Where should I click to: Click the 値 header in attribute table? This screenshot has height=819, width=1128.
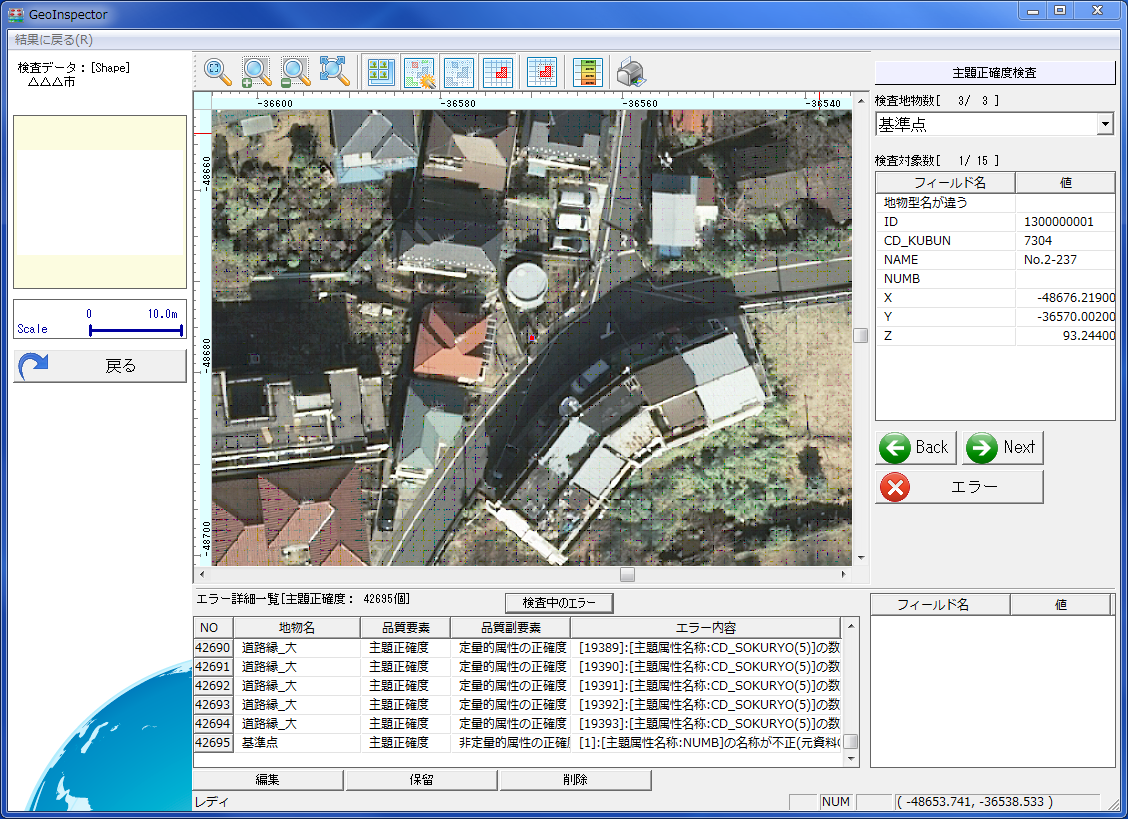pyautogui.click(x=1065, y=183)
